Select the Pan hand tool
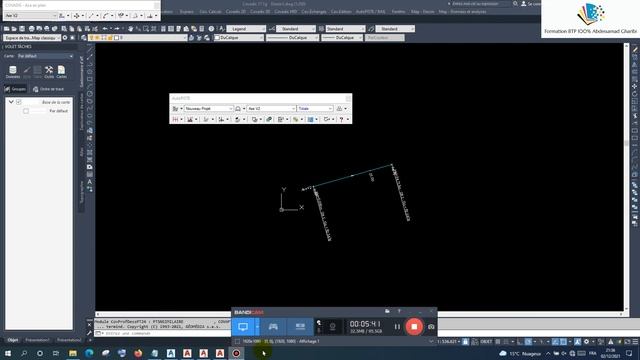Image resolution: width=640 pixels, height=360 pixels. point(131,29)
